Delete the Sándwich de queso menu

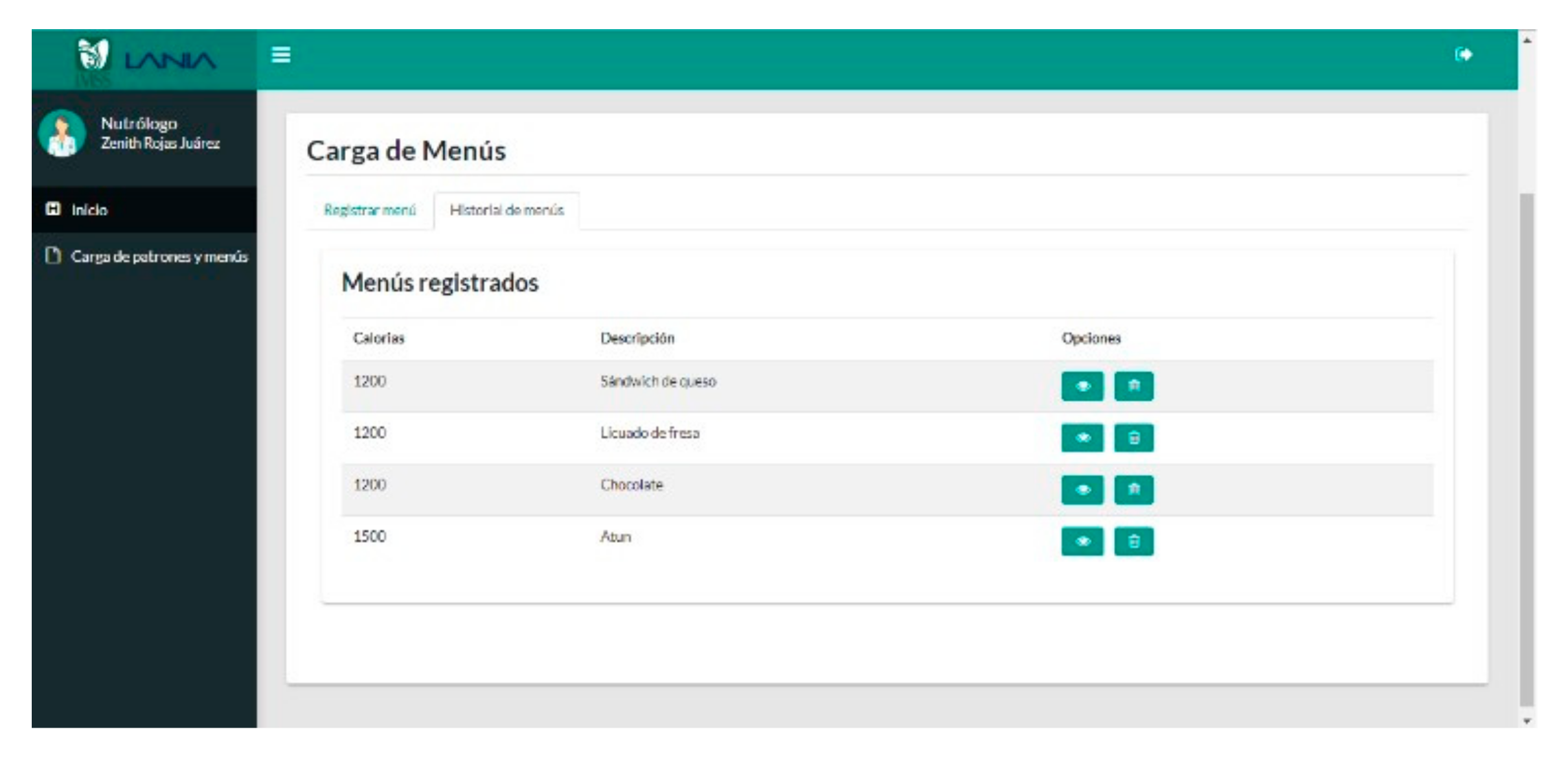point(1133,386)
